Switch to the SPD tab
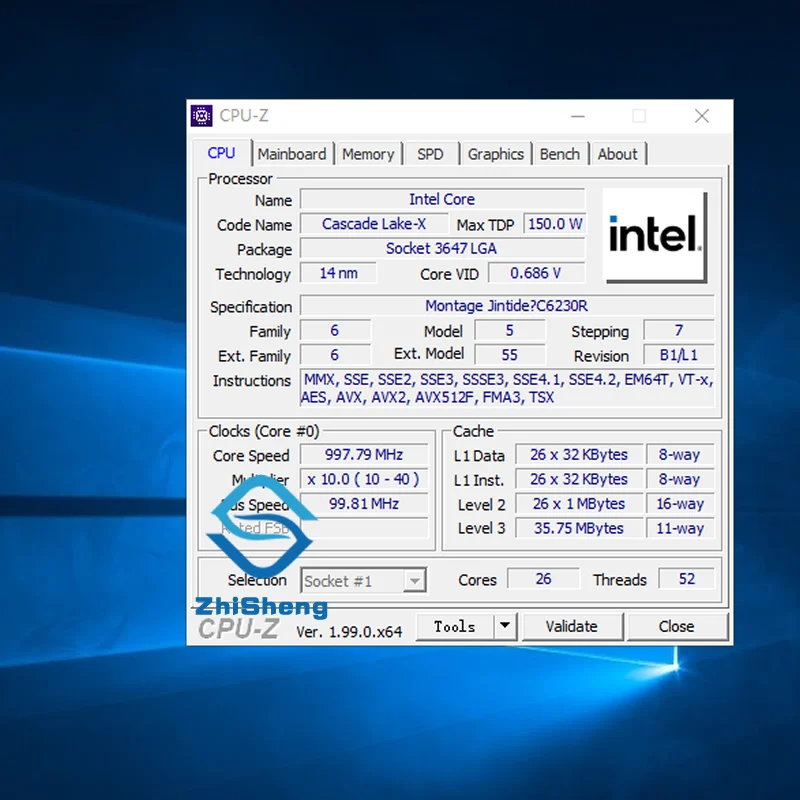The height and width of the screenshot is (800, 800). [x=430, y=154]
